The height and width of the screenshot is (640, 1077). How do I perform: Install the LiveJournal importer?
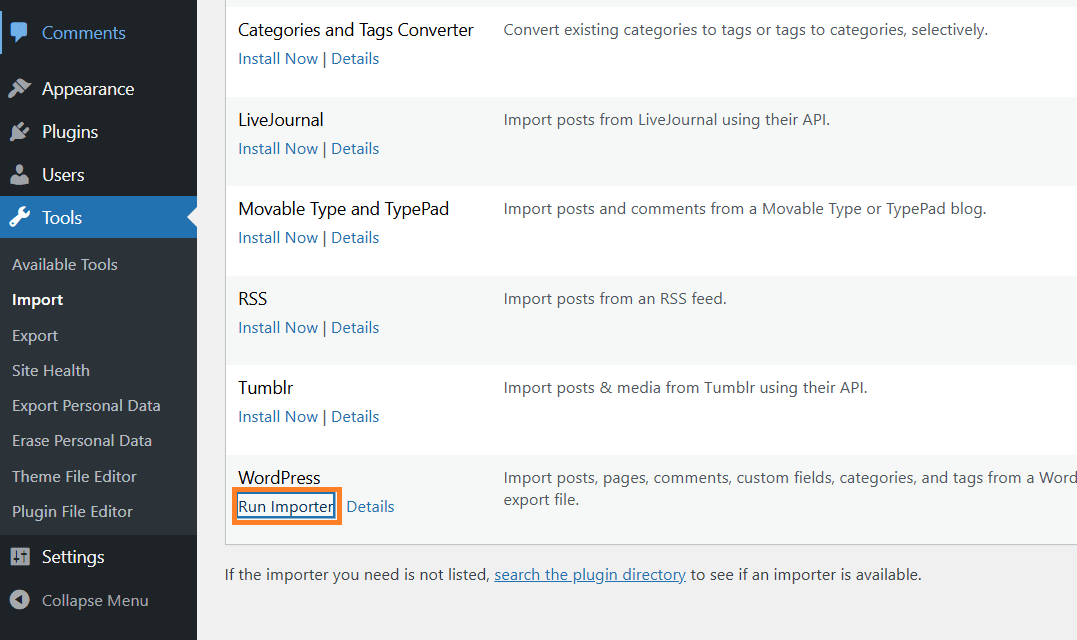click(277, 148)
